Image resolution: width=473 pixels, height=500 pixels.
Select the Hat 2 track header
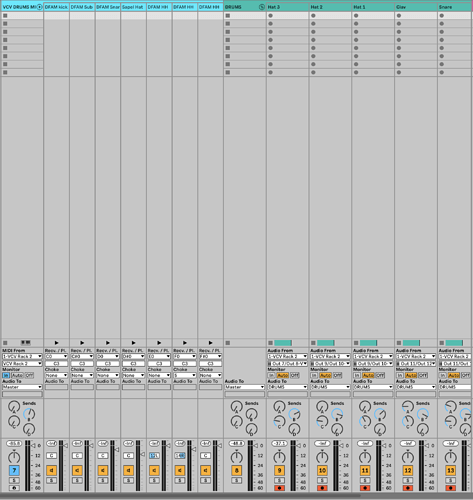click(330, 7)
